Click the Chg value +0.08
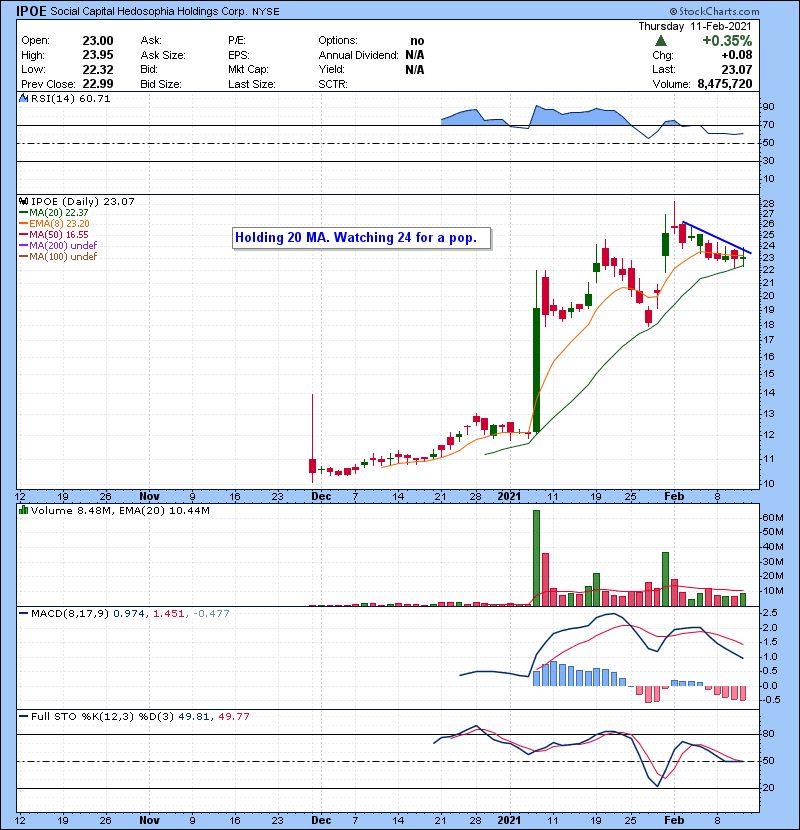800x830 pixels. pyautogui.click(x=737, y=55)
